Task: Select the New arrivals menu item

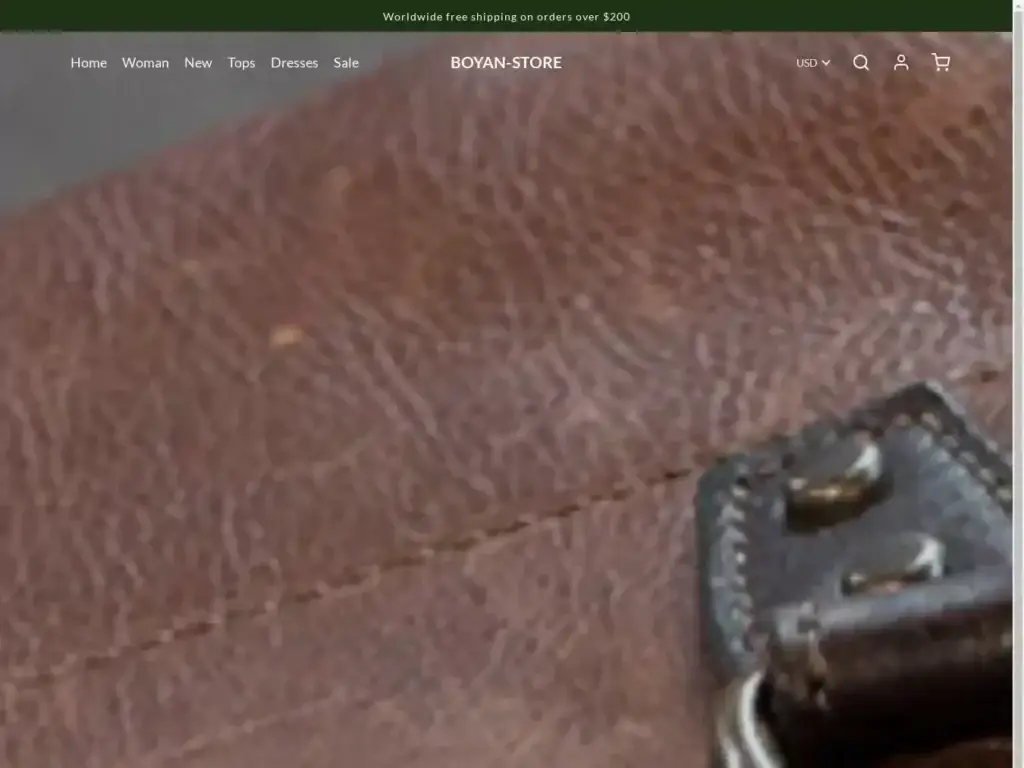Action: pyautogui.click(x=198, y=63)
